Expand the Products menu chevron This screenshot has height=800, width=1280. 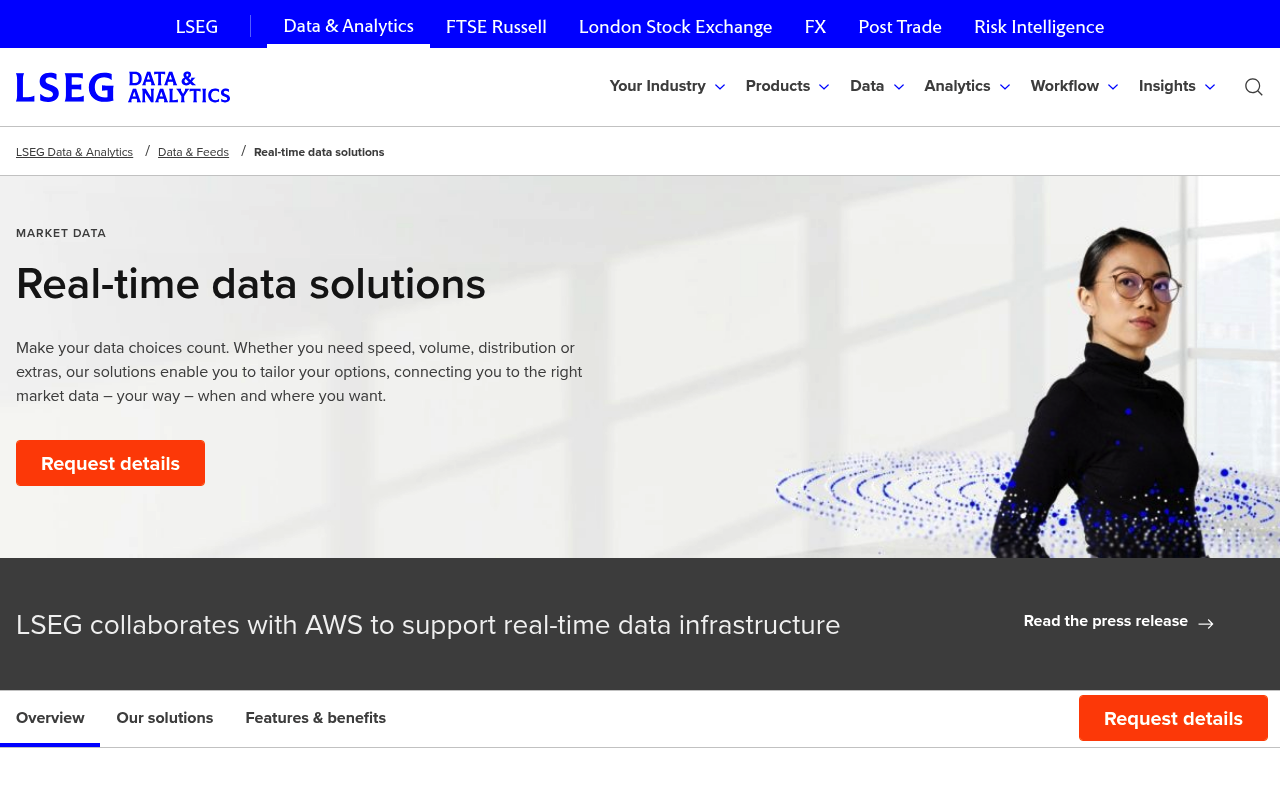[824, 87]
